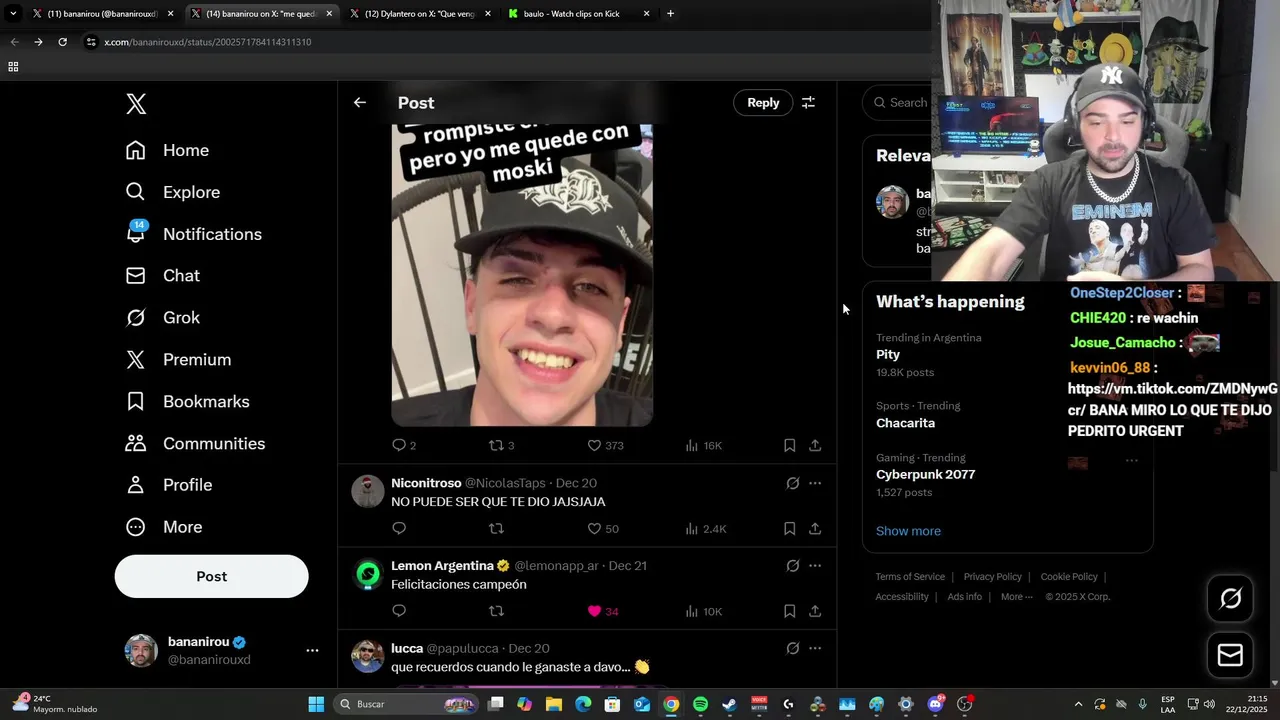This screenshot has height=720, width=1280.
Task: Repost Niconitroso's comment
Action: point(495,528)
